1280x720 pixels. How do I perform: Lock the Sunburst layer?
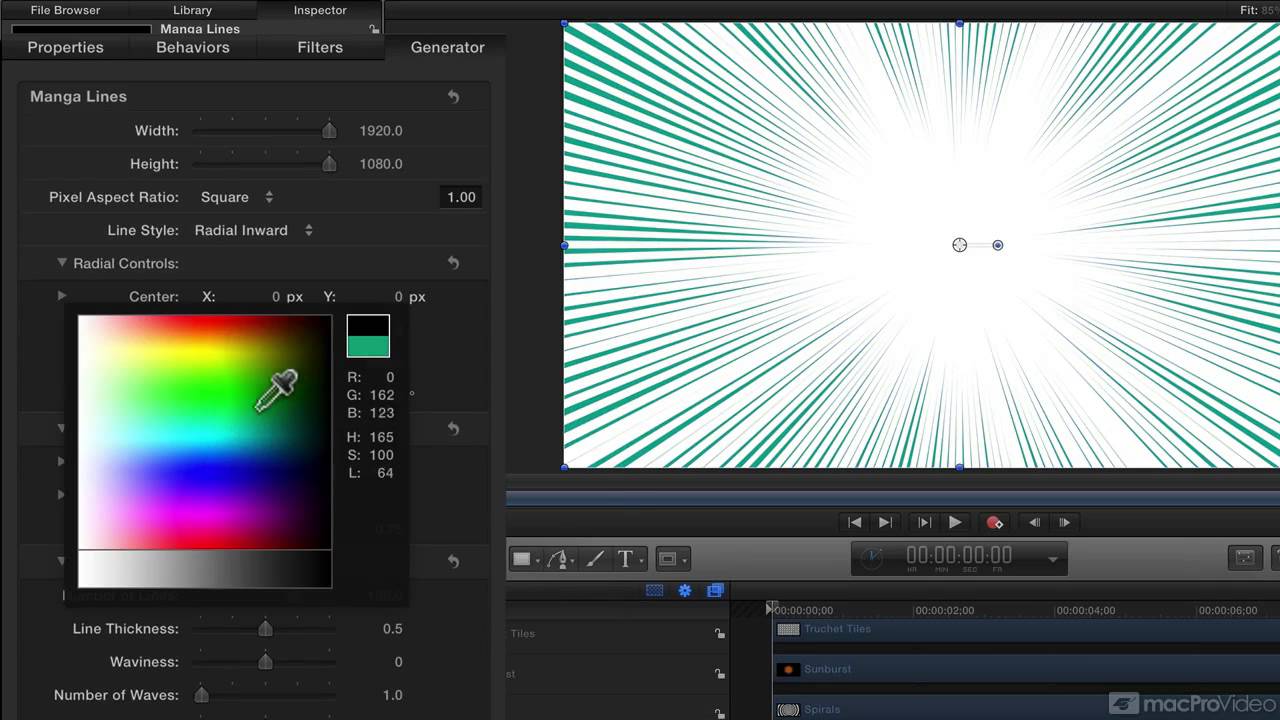coord(719,674)
